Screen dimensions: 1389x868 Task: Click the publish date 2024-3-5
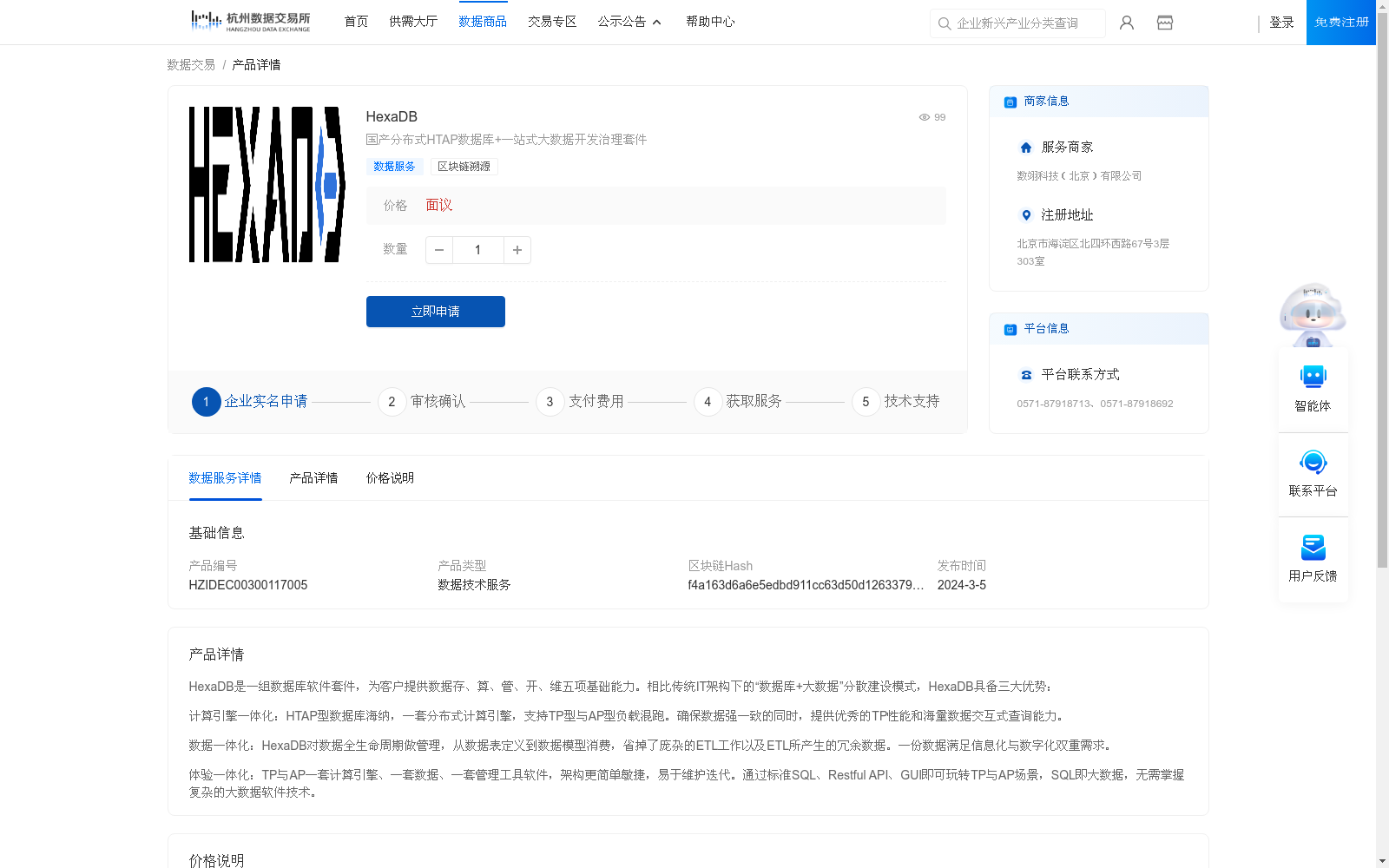962,585
